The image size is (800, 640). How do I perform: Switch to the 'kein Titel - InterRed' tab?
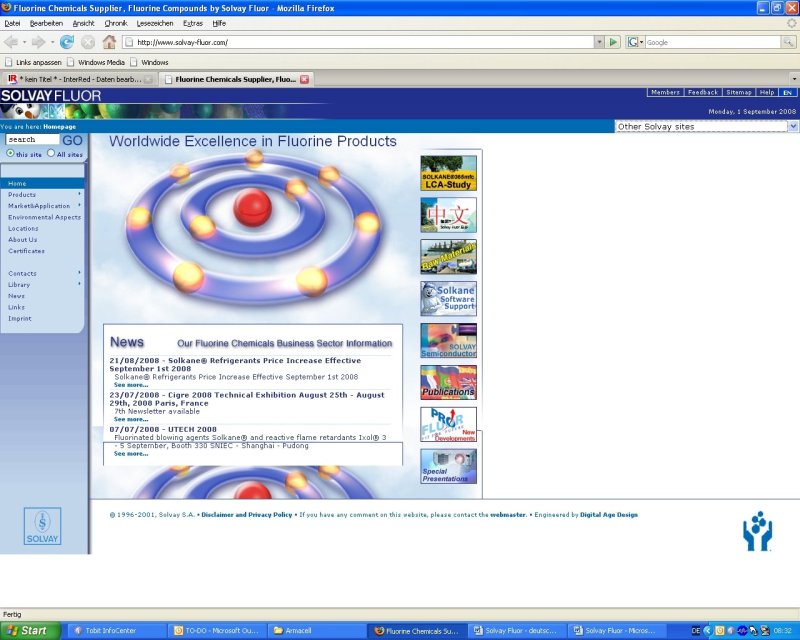[79, 79]
